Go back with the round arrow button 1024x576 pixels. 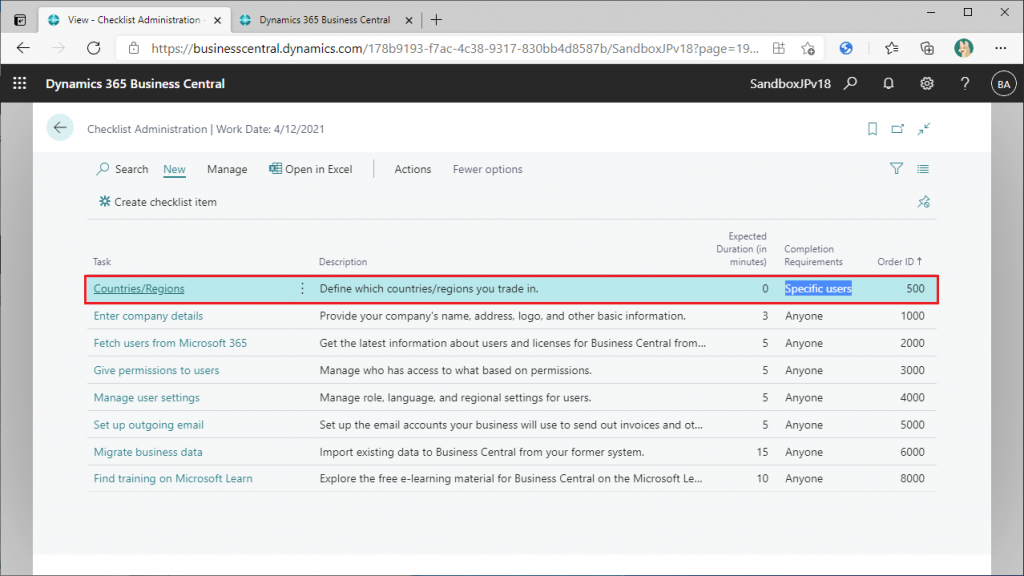[60, 128]
